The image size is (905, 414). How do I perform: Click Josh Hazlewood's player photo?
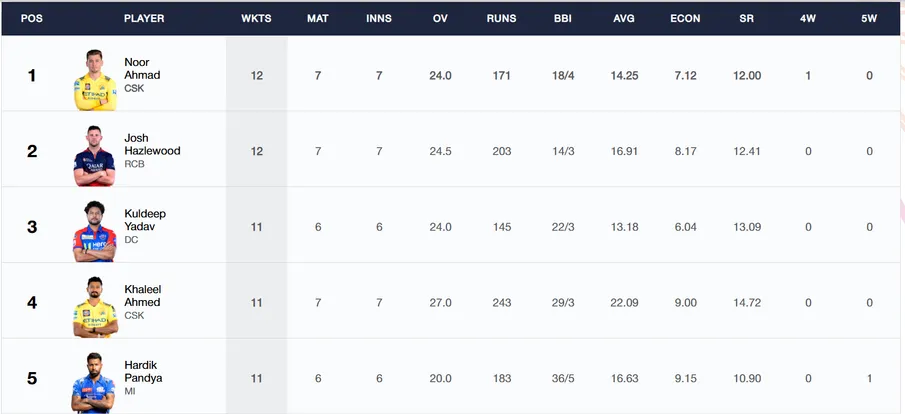[x=95, y=155]
